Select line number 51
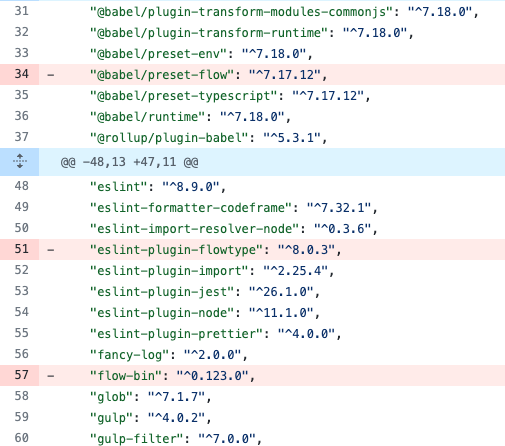505x446 pixels. coord(21,249)
